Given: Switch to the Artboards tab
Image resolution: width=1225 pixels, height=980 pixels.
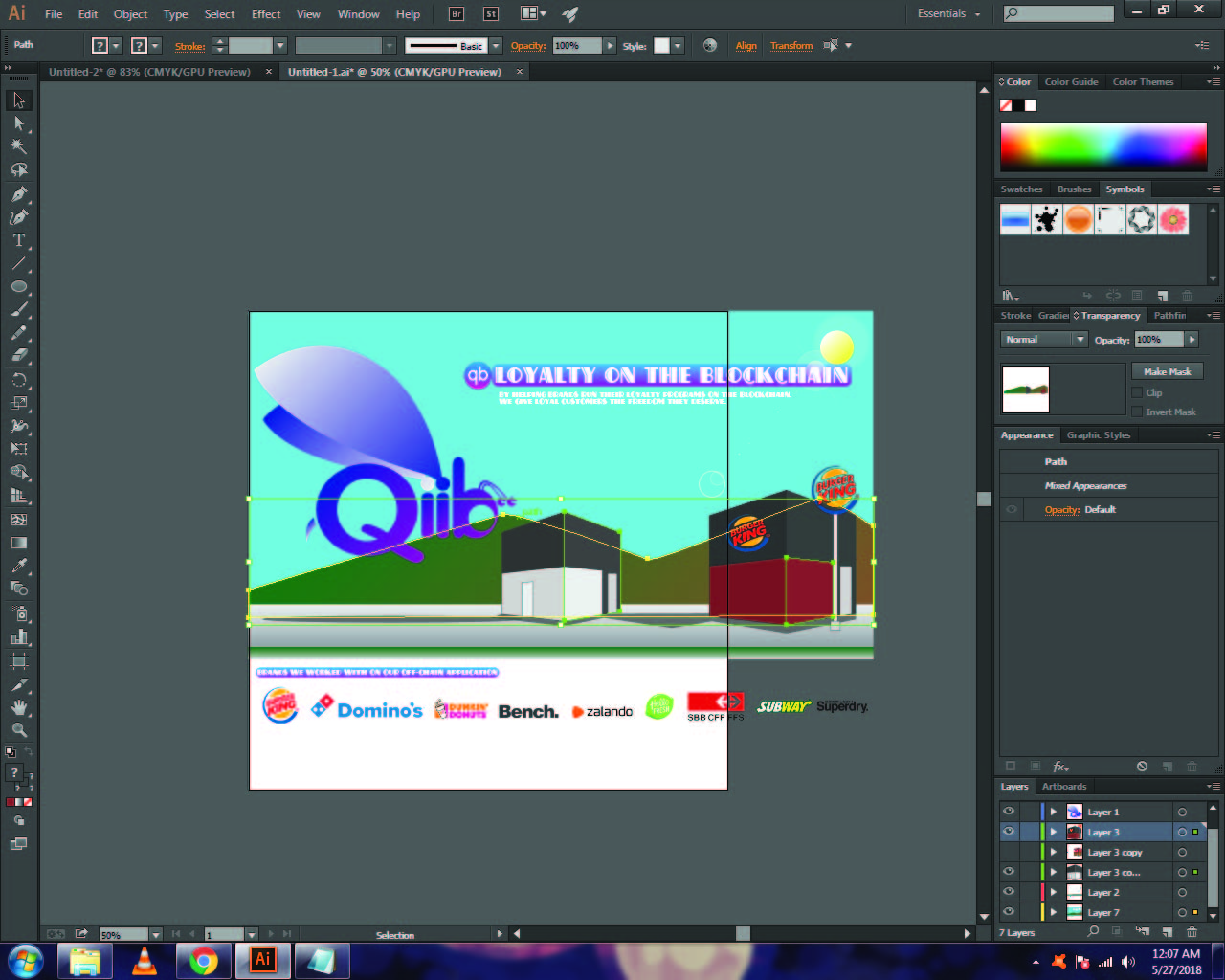Looking at the screenshot, I should pyautogui.click(x=1064, y=787).
